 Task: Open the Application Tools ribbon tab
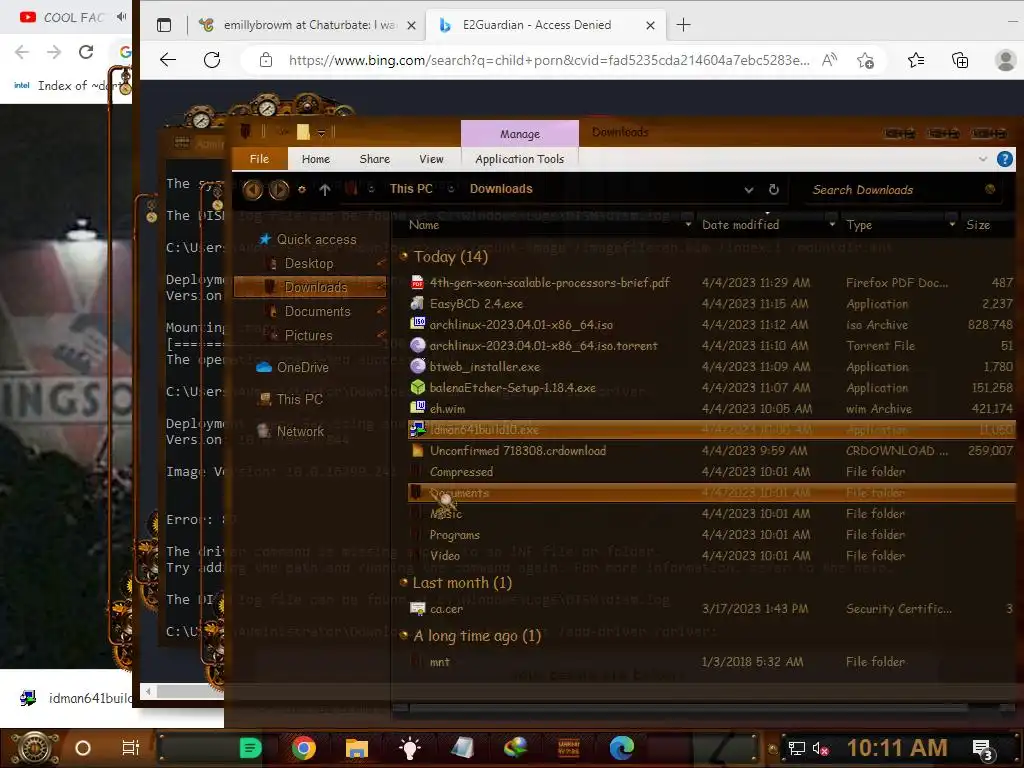pyautogui.click(x=519, y=159)
